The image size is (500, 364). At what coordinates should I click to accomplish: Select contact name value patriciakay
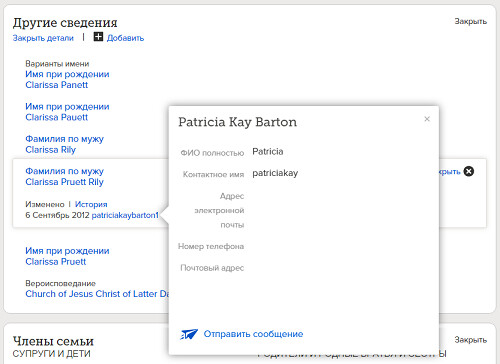click(275, 173)
